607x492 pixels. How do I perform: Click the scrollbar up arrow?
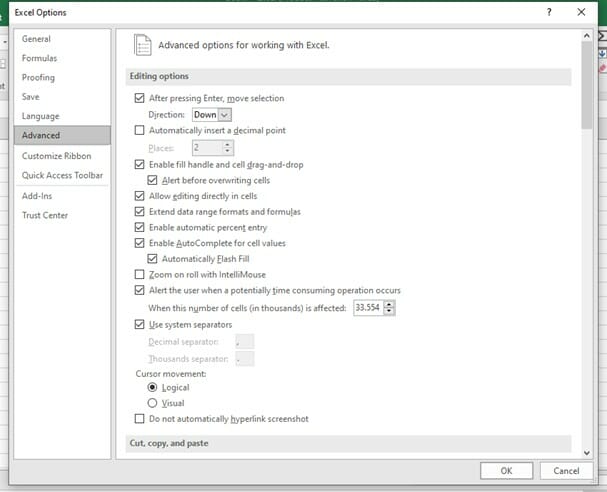tap(586, 36)
